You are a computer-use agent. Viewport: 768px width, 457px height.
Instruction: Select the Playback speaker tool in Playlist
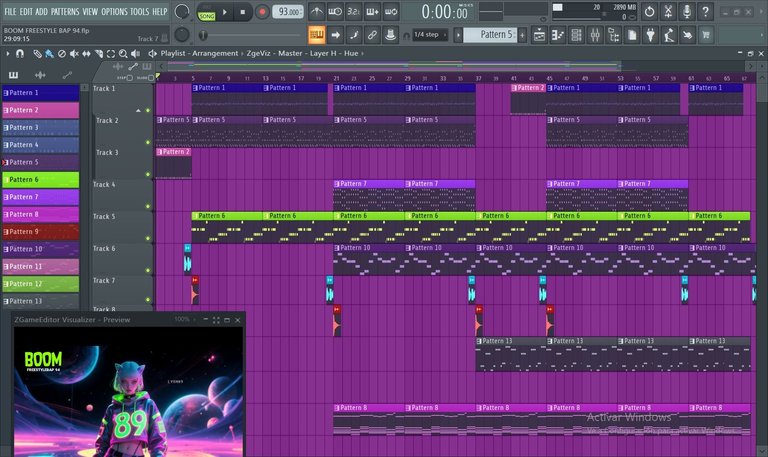pos(135,53)
